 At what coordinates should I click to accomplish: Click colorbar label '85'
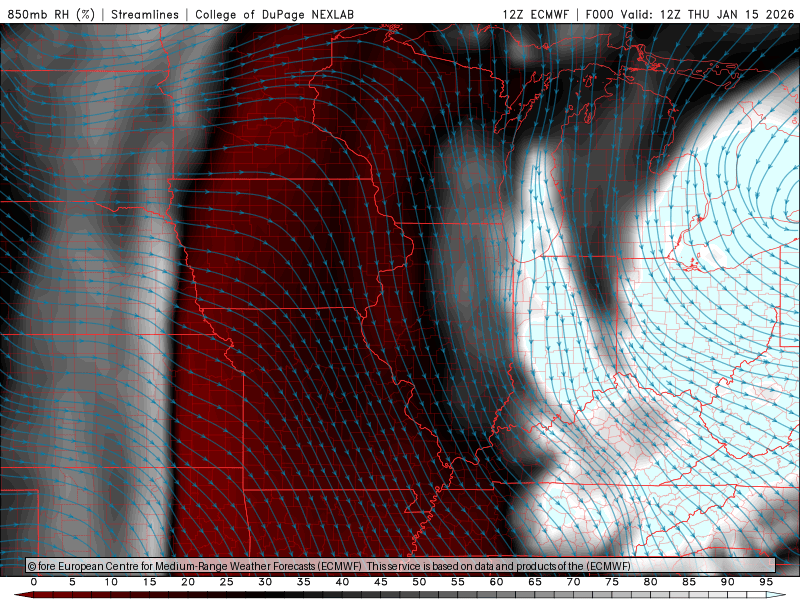[689, 582]
